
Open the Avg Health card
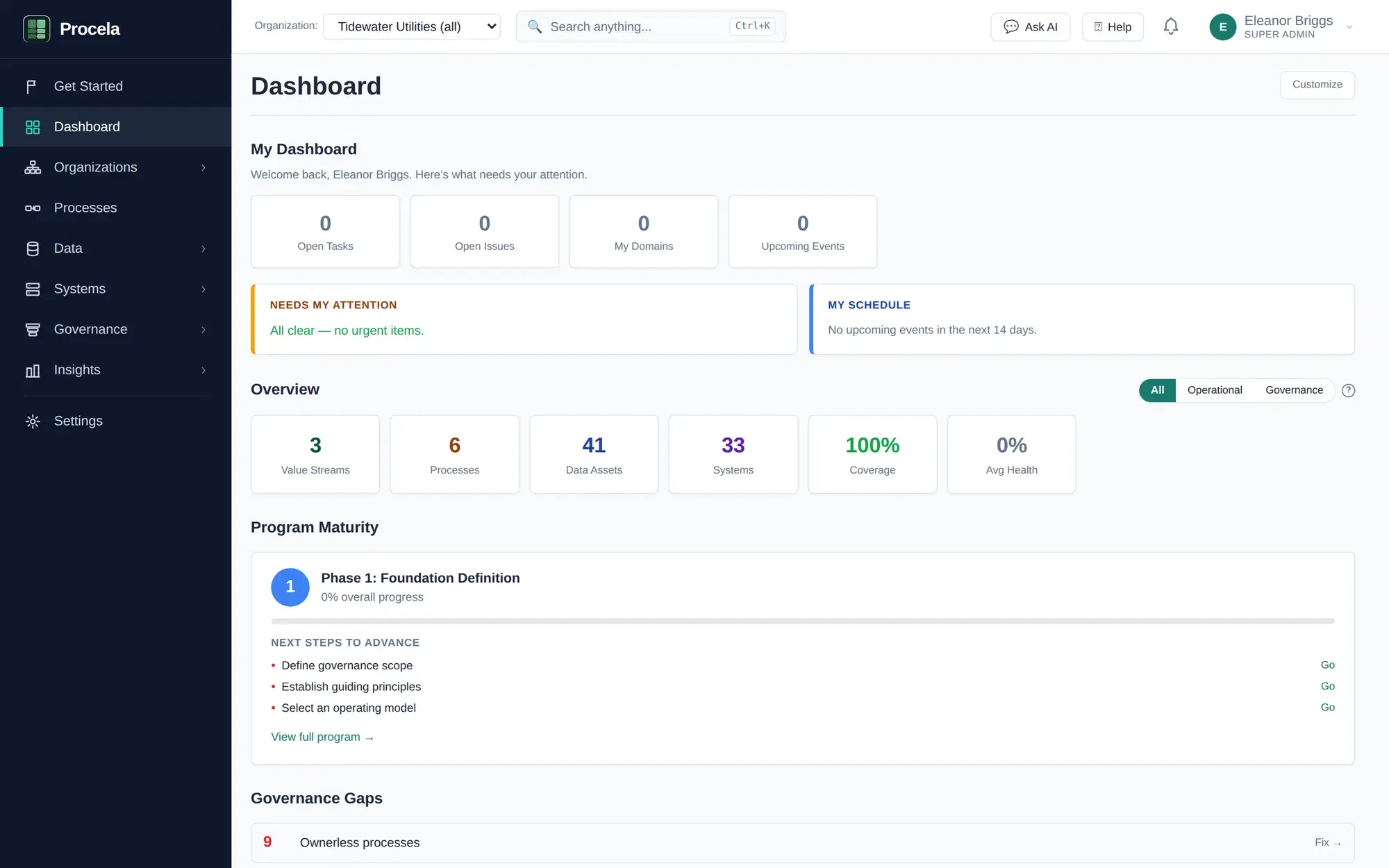click(1011, 454)
